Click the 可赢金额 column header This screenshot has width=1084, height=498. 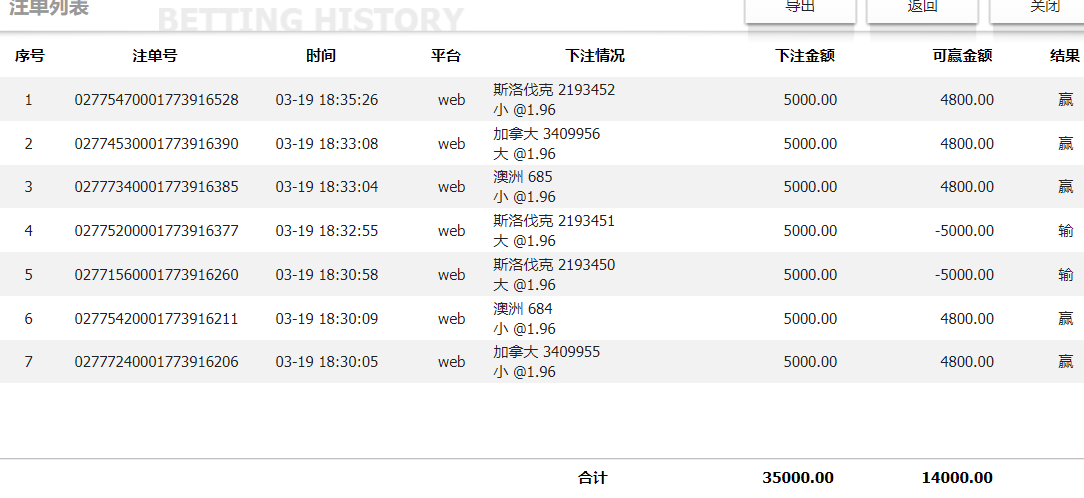tap(962, 56)
